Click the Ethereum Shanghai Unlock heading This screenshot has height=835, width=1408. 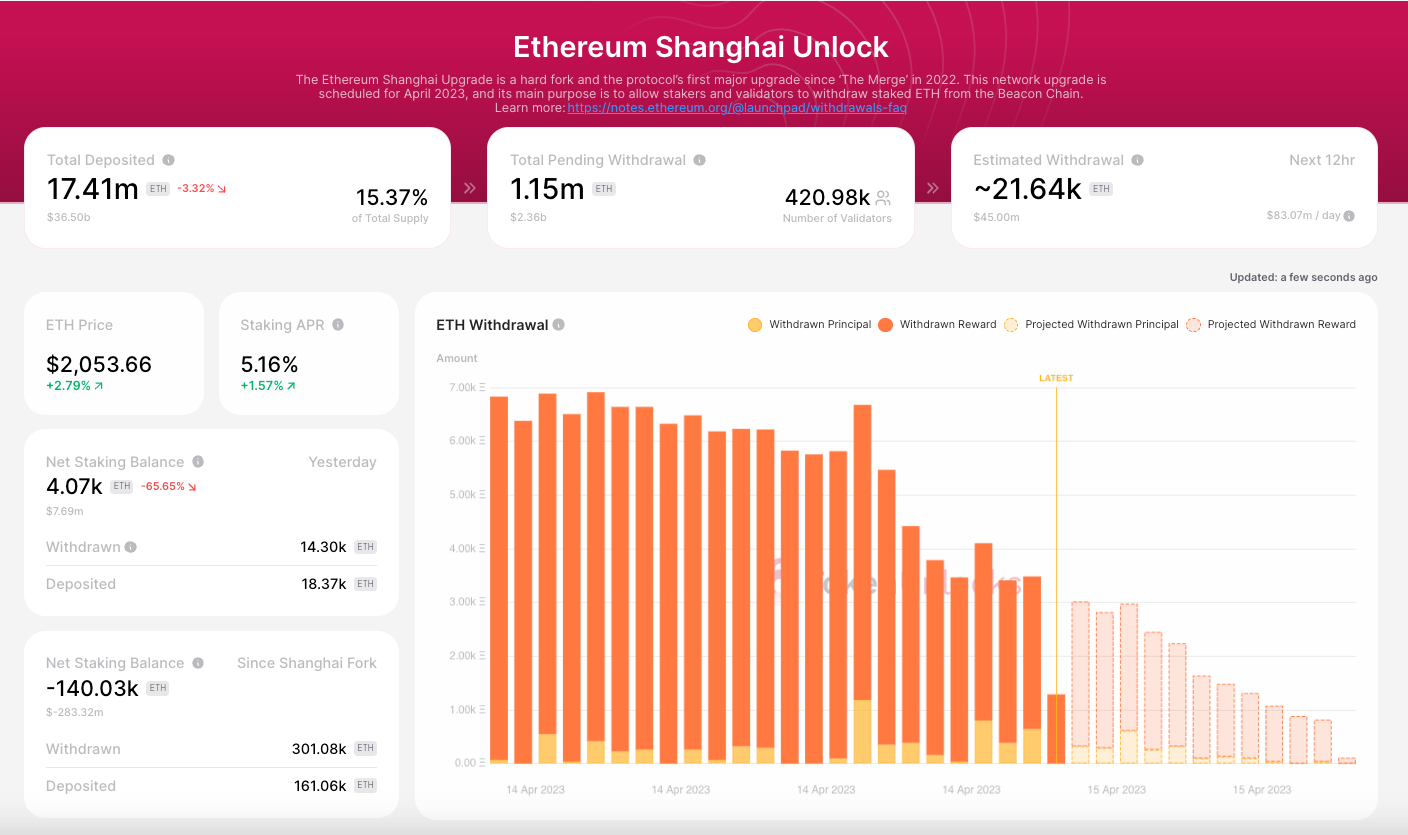coord(701,47)
